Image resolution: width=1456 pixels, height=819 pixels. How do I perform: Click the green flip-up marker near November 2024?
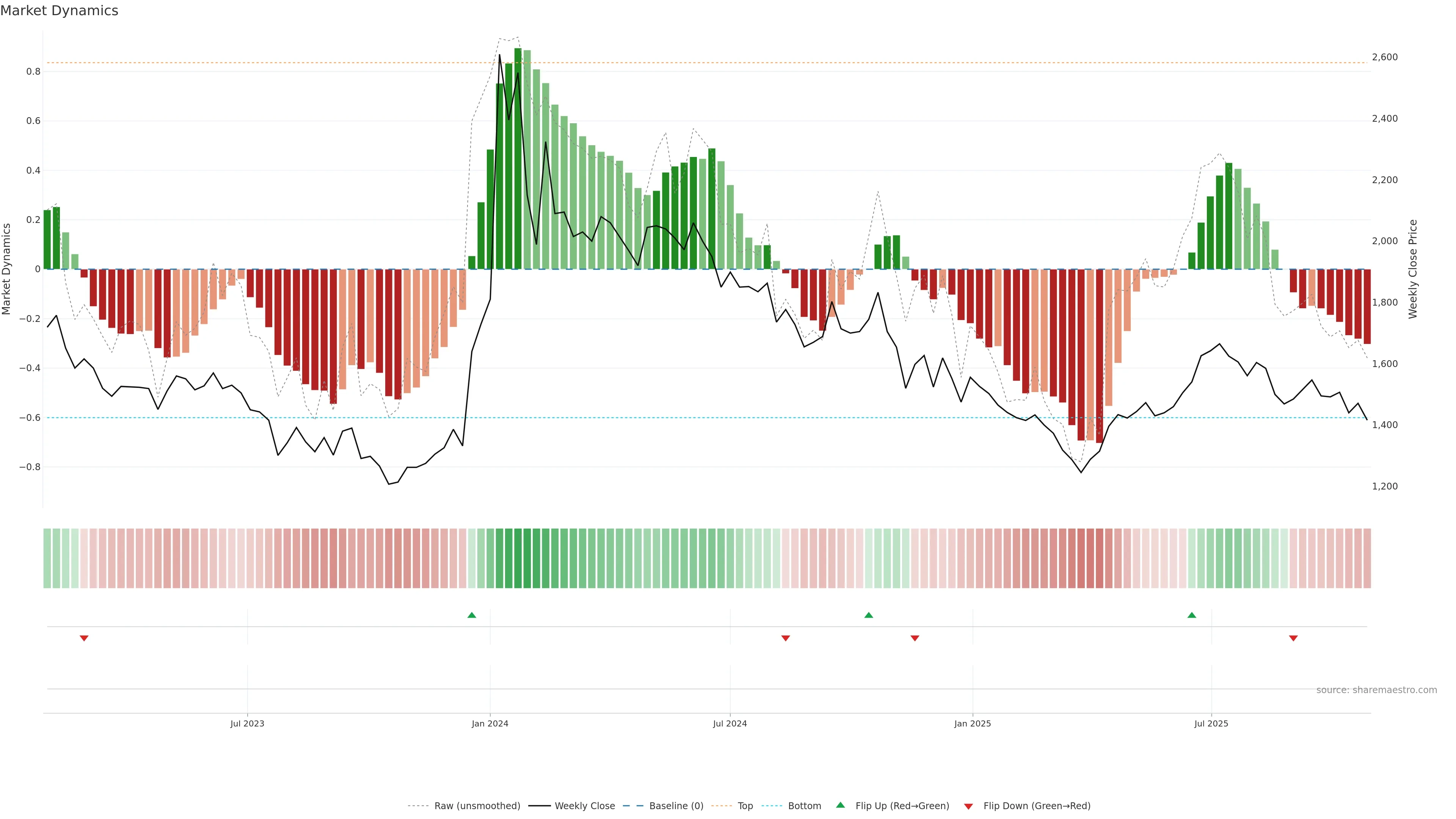[869, 615]
